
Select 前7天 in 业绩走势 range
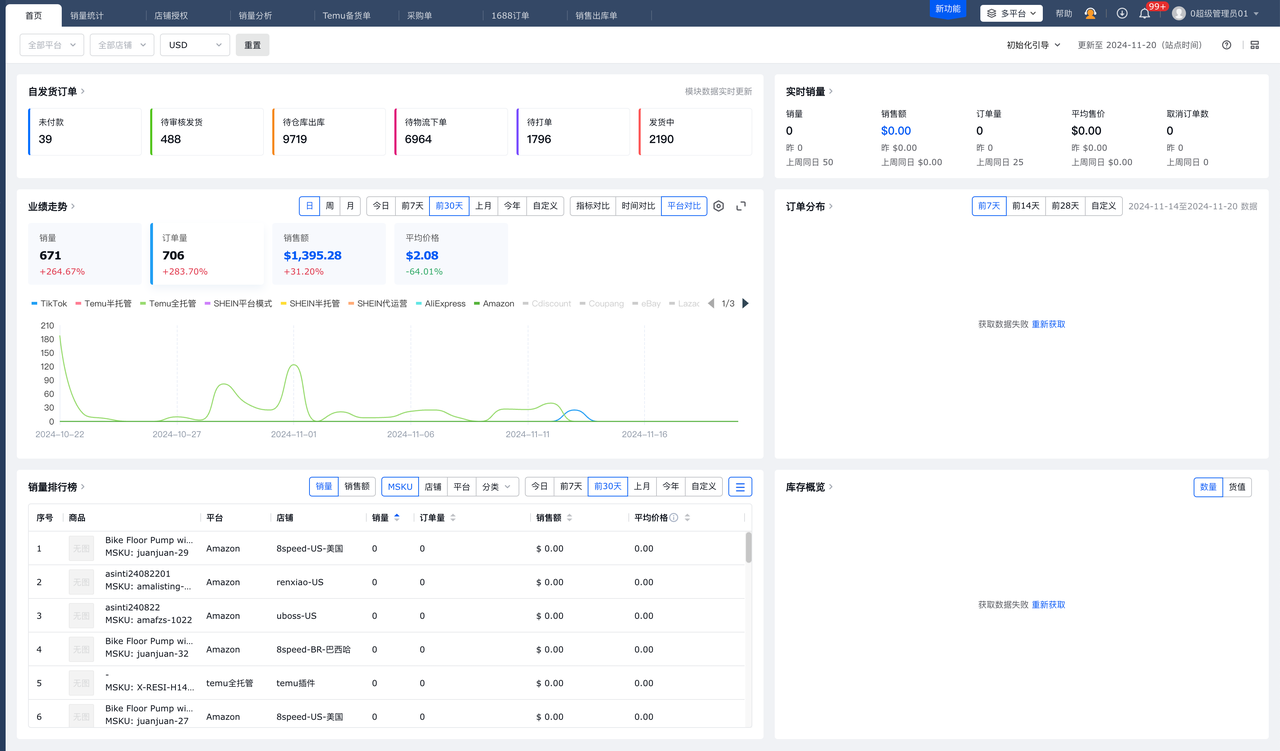point(412,206)
